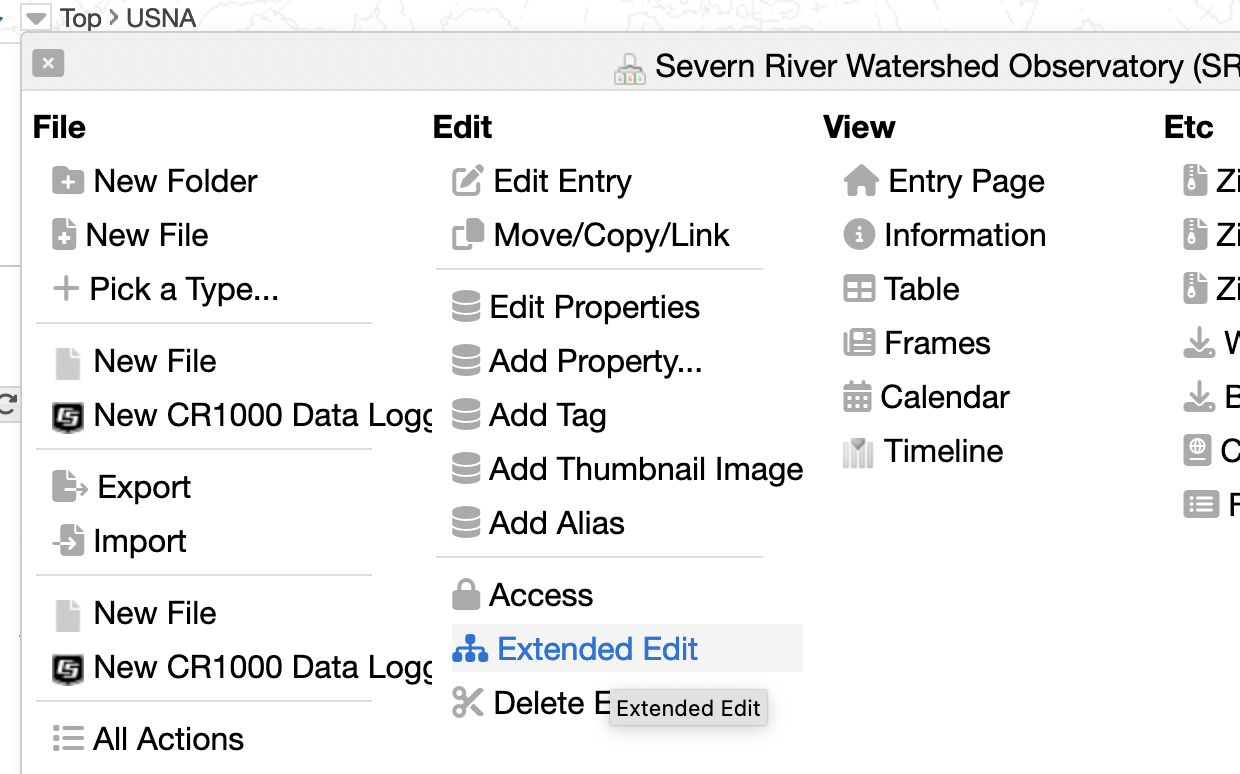This screenshot has width=1240, height=774.
Task: Click the Extended Edit hierarchy icon
Action: [x=469, y=650]
